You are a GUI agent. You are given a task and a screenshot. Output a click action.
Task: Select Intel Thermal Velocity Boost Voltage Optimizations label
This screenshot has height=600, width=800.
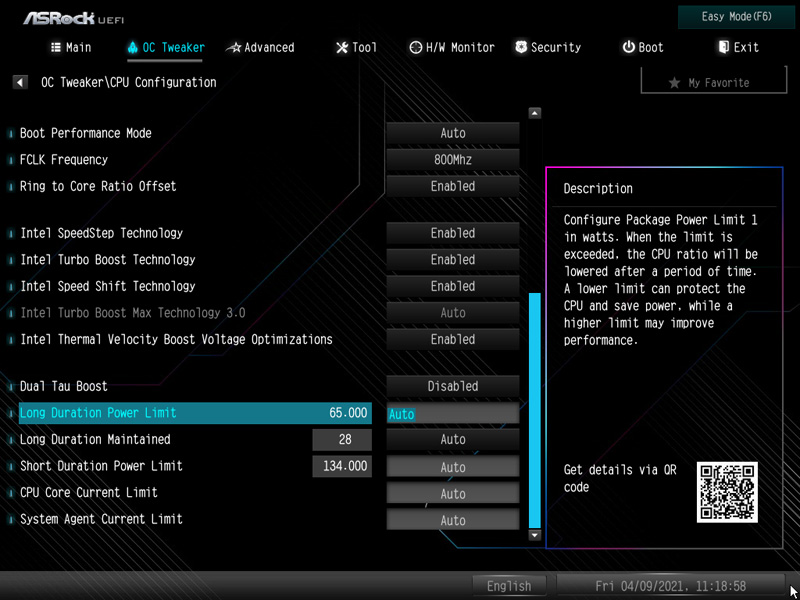(176, 339)
